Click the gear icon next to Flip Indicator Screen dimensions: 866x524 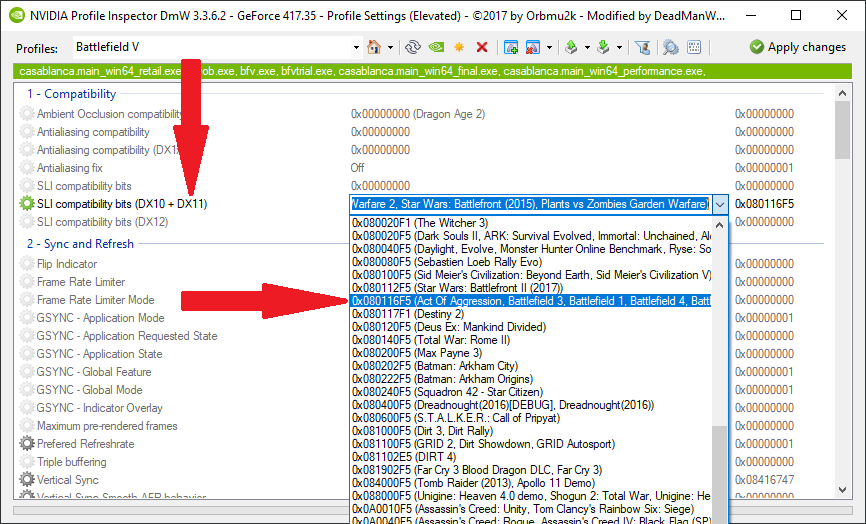tap(27, 264)
